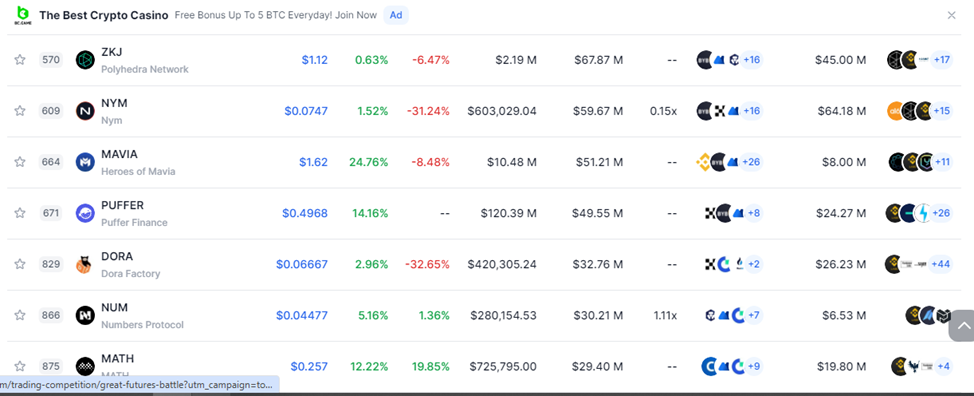Expand +11 investors in MAVIA row
The width and height of the screenshot is (974, 396).
tap(942, 162)
